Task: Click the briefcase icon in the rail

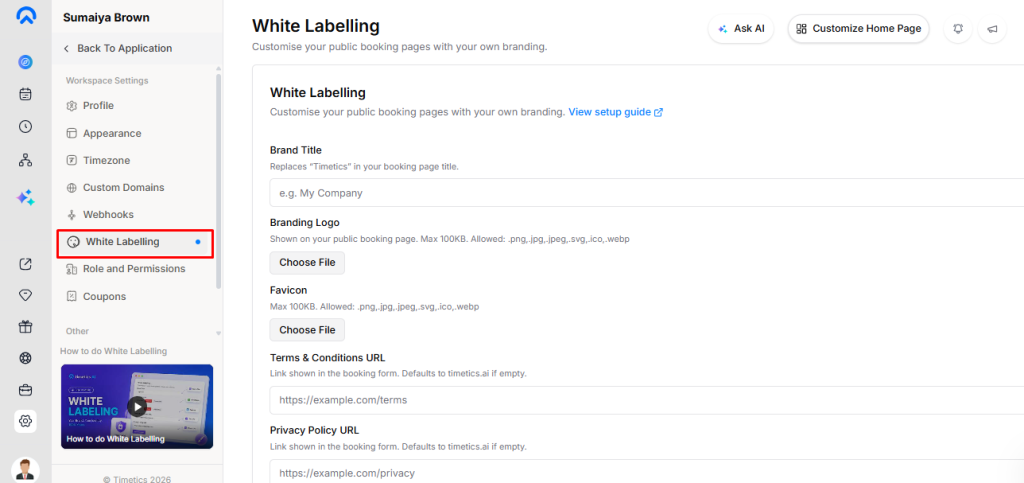Action: pos(25,390)
